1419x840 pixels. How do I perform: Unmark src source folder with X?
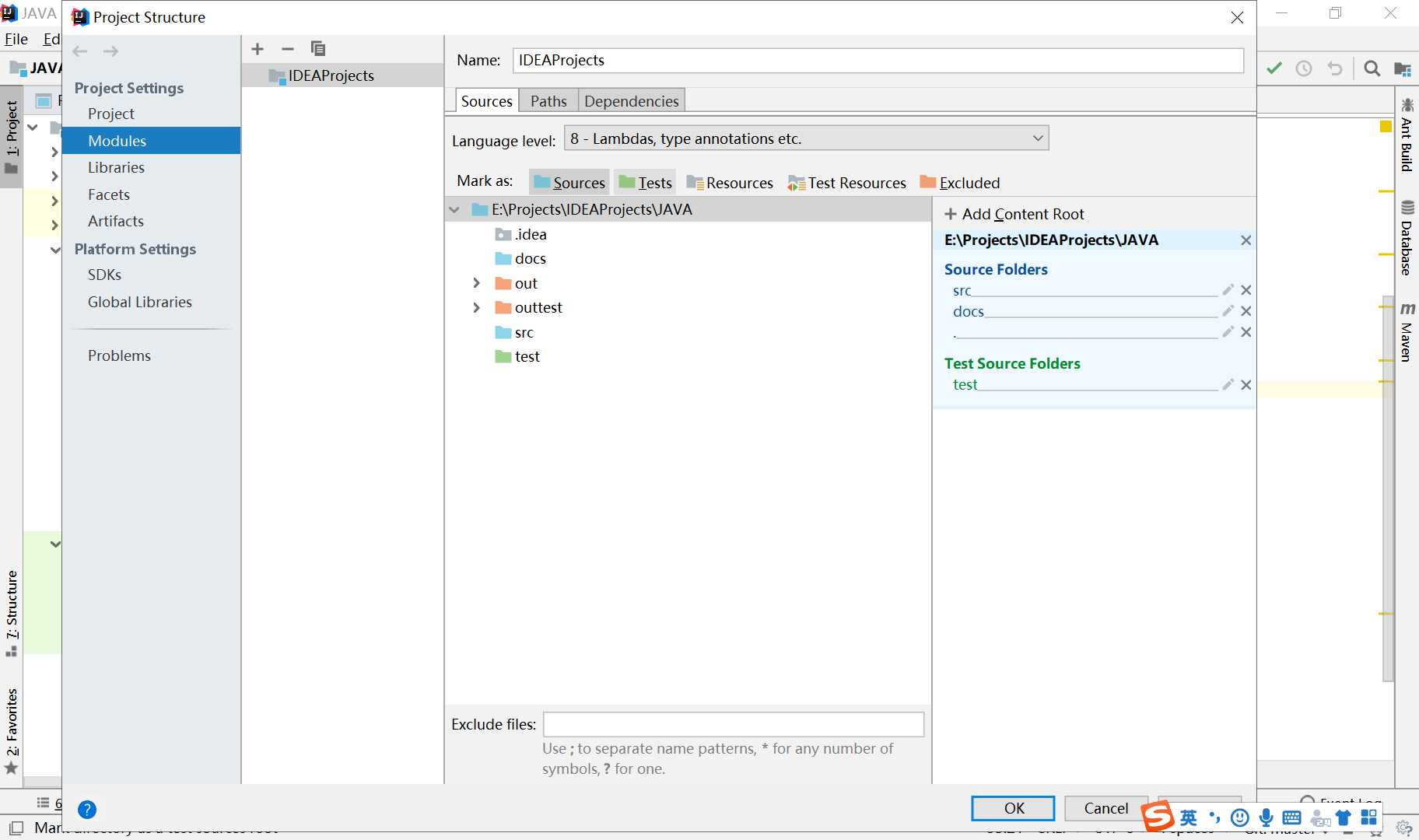point(1246,290)
